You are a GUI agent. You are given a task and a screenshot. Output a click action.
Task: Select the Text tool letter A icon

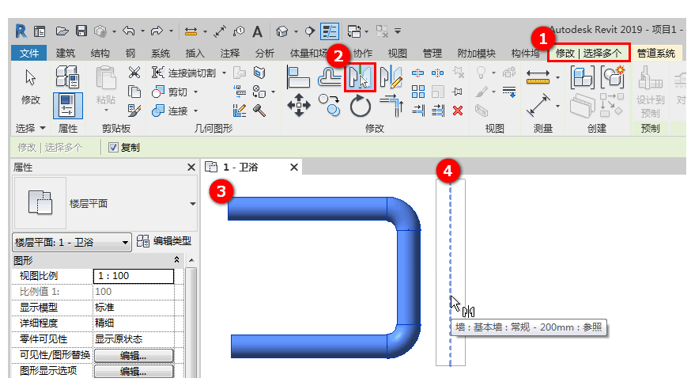(x=257, y=31)
